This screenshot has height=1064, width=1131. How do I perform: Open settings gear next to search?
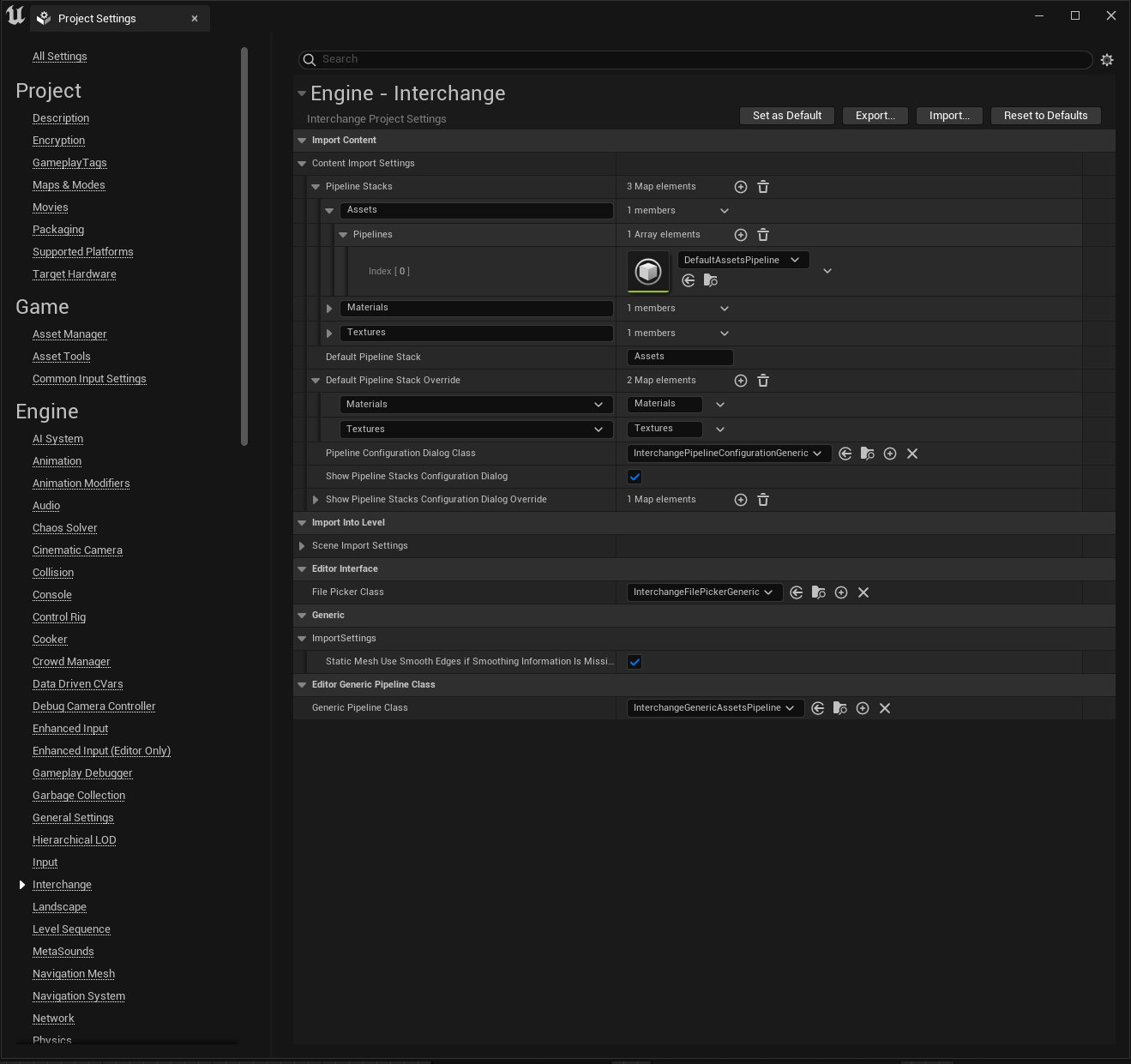pyautogui.click(x=1107, y=60)
